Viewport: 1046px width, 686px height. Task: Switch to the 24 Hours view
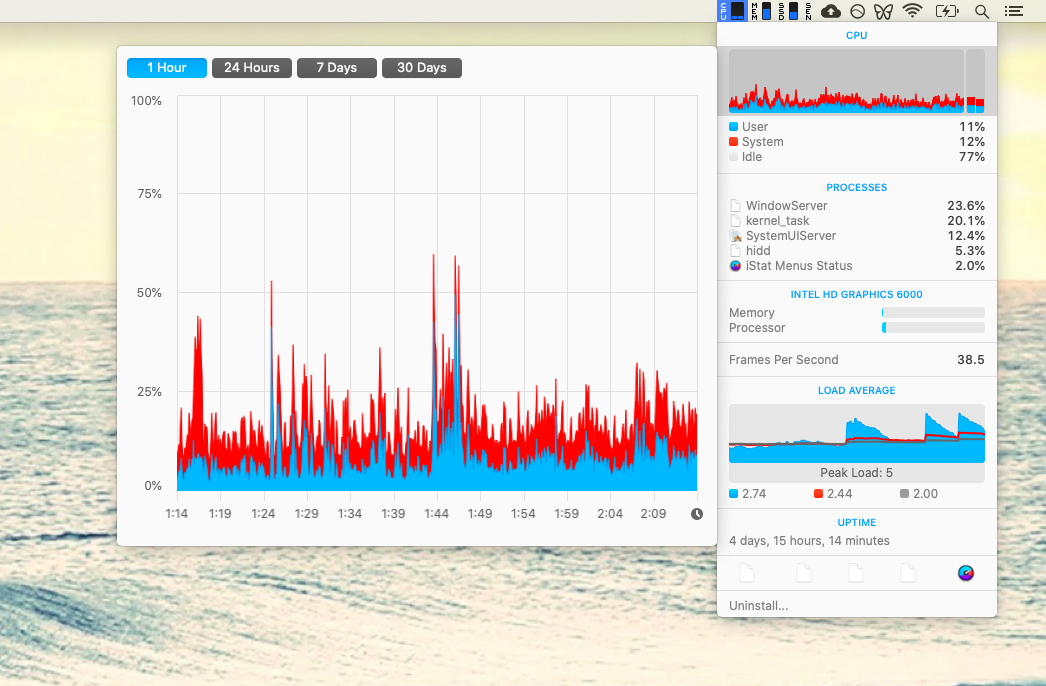(x=251, y=67)
